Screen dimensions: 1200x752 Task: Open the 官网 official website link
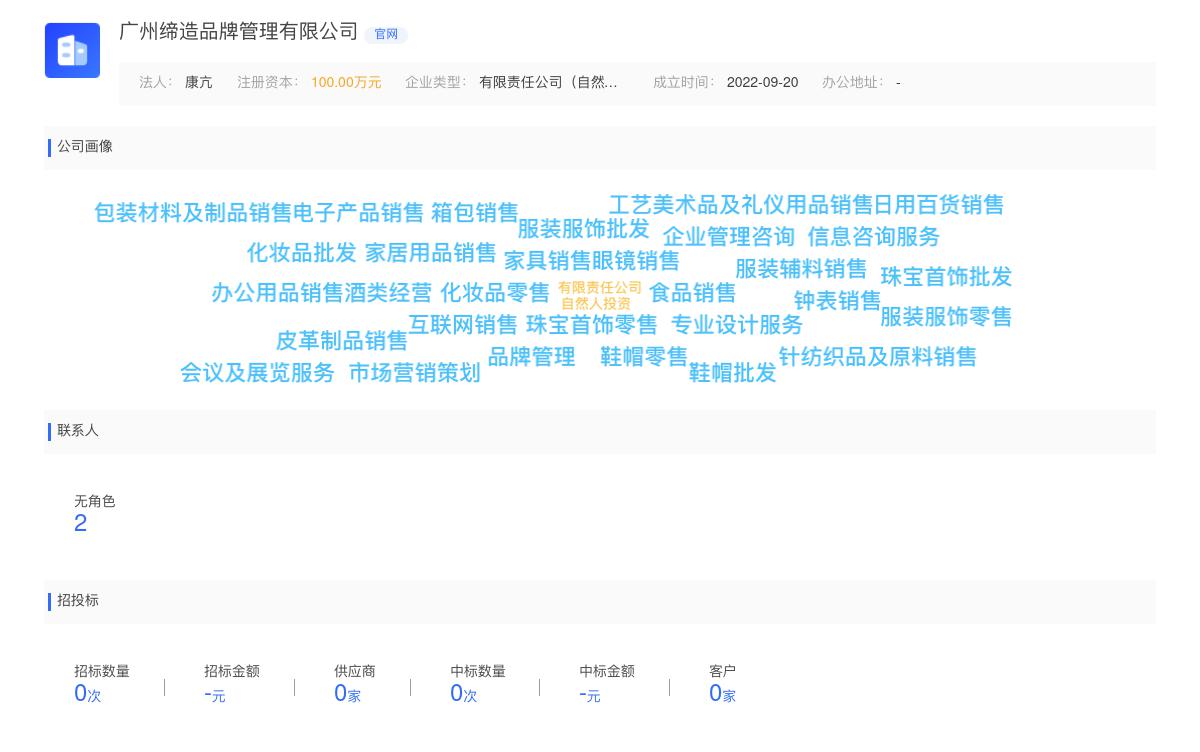tap(386, 34)
